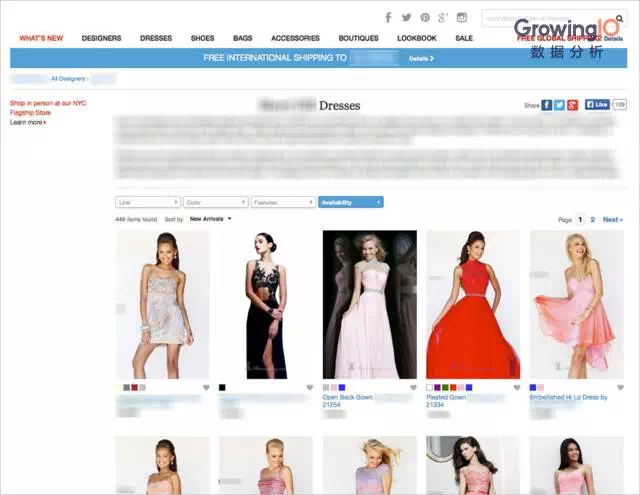Select black swatch under black lace dress
Viewport: 640px width, 495px height.
pos(222,387)
